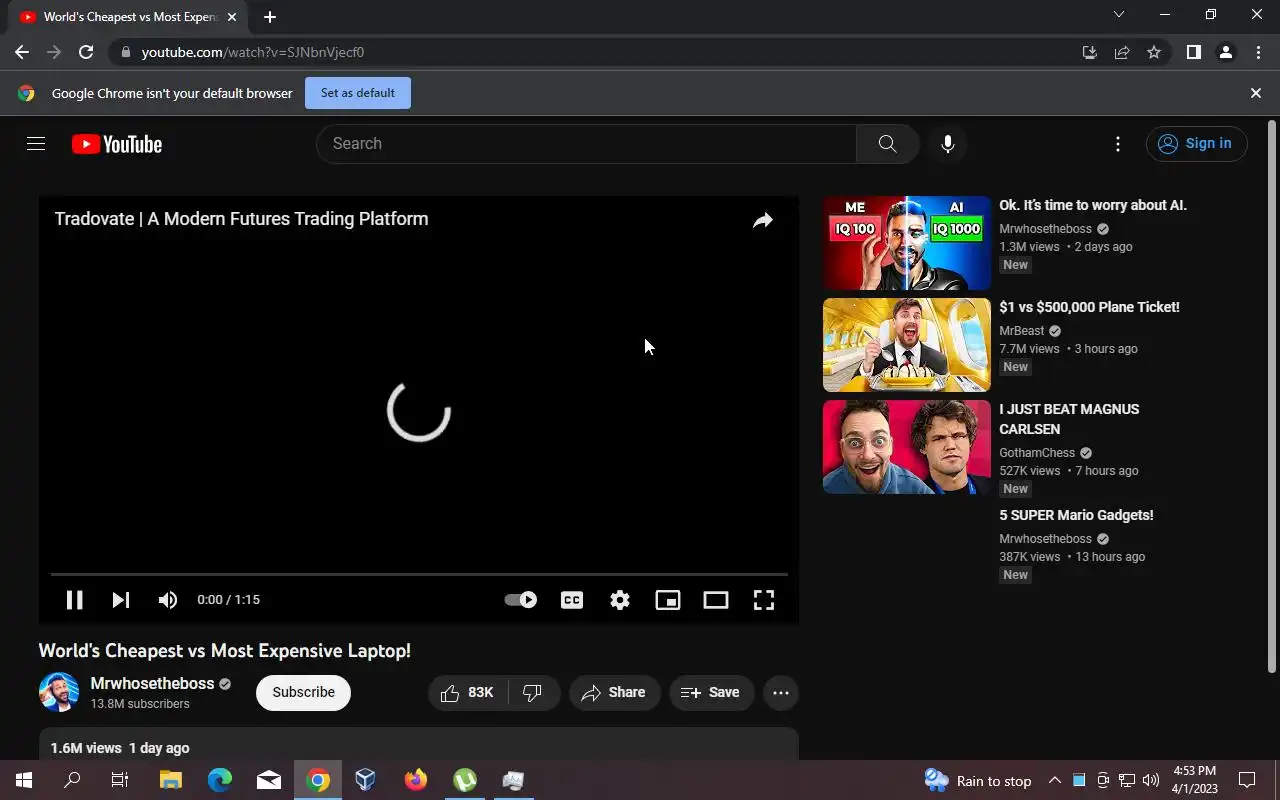The width and height of the screenshot is (1280, 800).
Task: Save video to playlist
Action: click(711, 693)
